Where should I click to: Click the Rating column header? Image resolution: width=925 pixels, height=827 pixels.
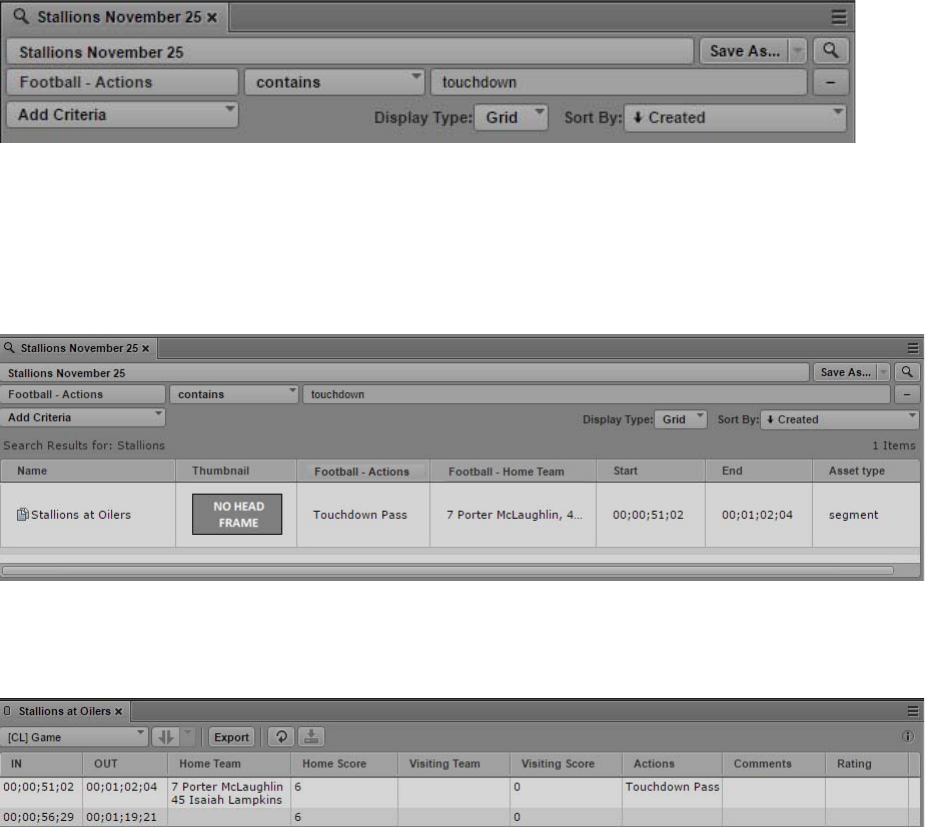pos(867,764)
